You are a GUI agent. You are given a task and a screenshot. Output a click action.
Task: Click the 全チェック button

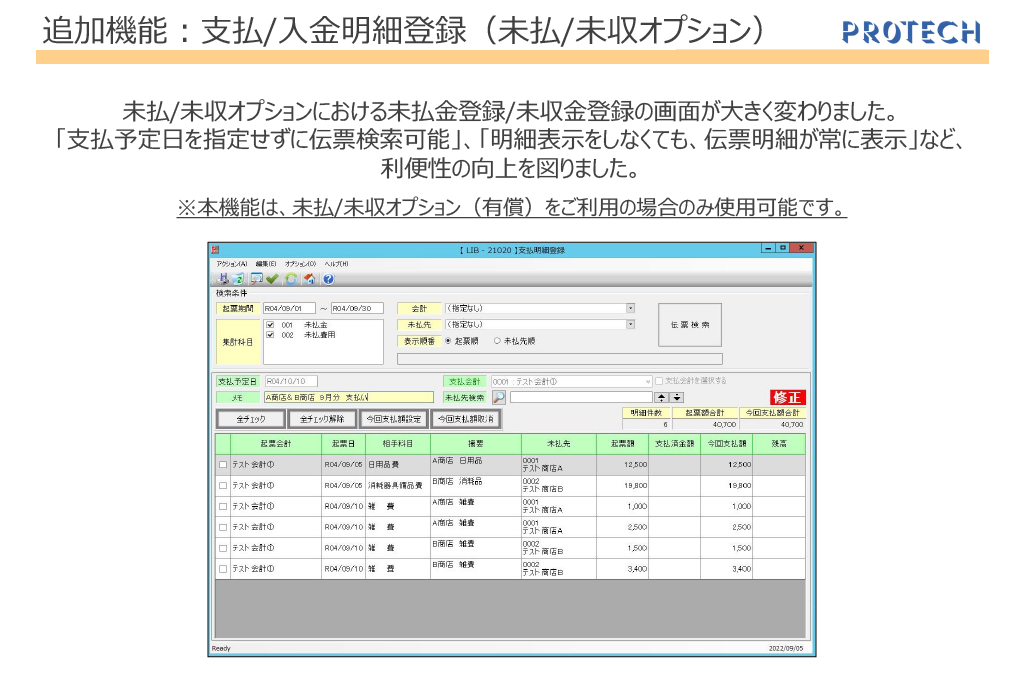[251, 419]
